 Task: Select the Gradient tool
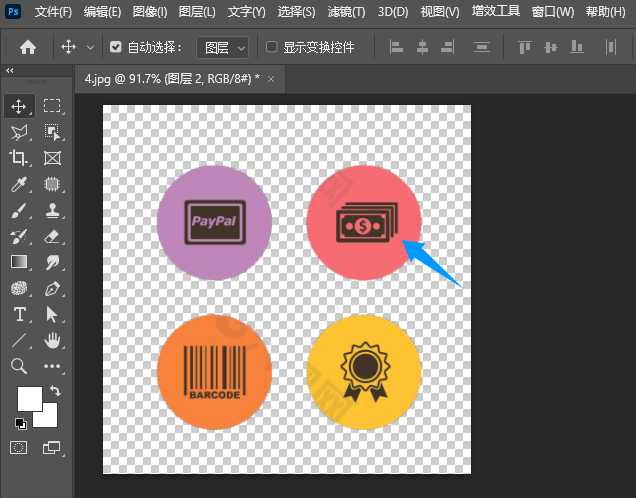[x=19, y=262]
